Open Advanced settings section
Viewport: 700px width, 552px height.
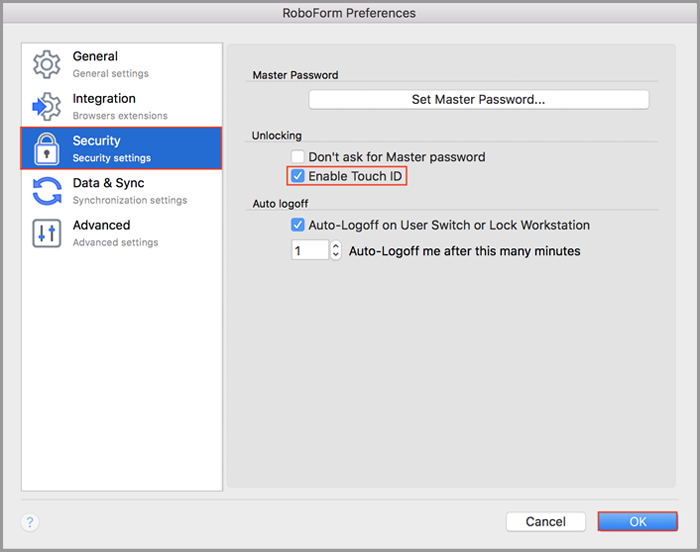(x=121, y=233)
